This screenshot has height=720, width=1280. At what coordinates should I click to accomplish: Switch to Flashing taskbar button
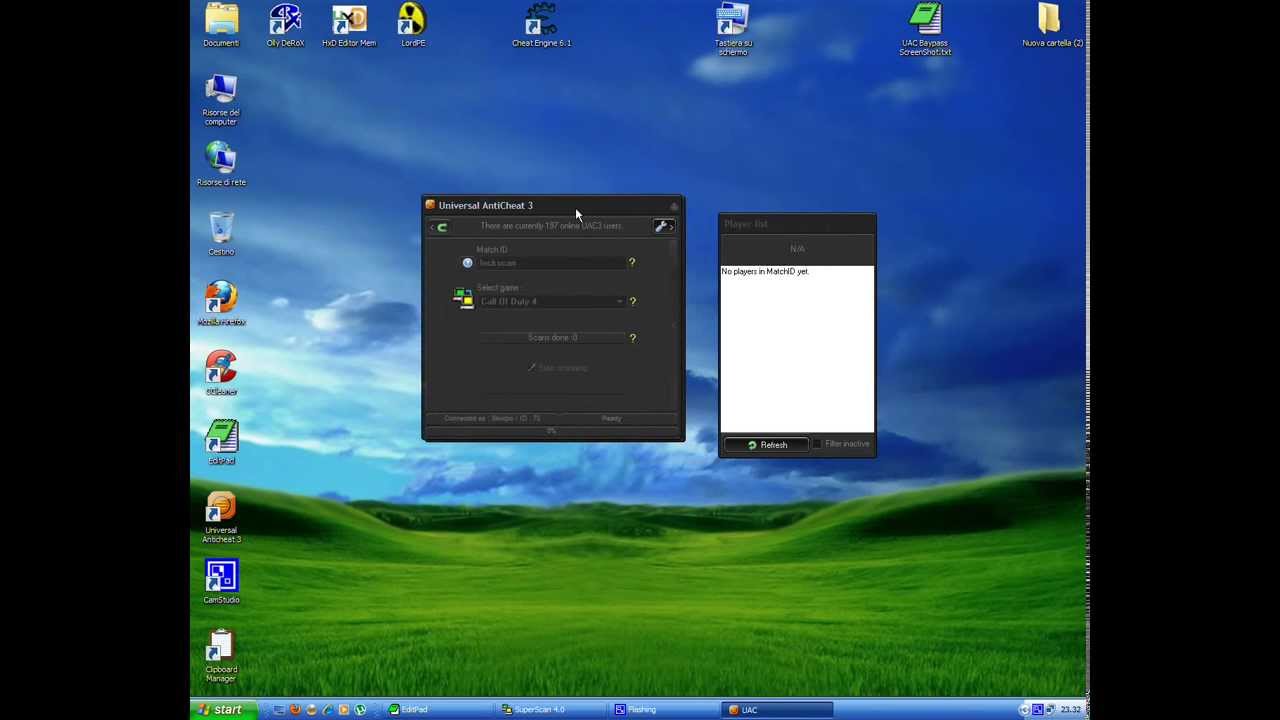[x=666, y=710]
